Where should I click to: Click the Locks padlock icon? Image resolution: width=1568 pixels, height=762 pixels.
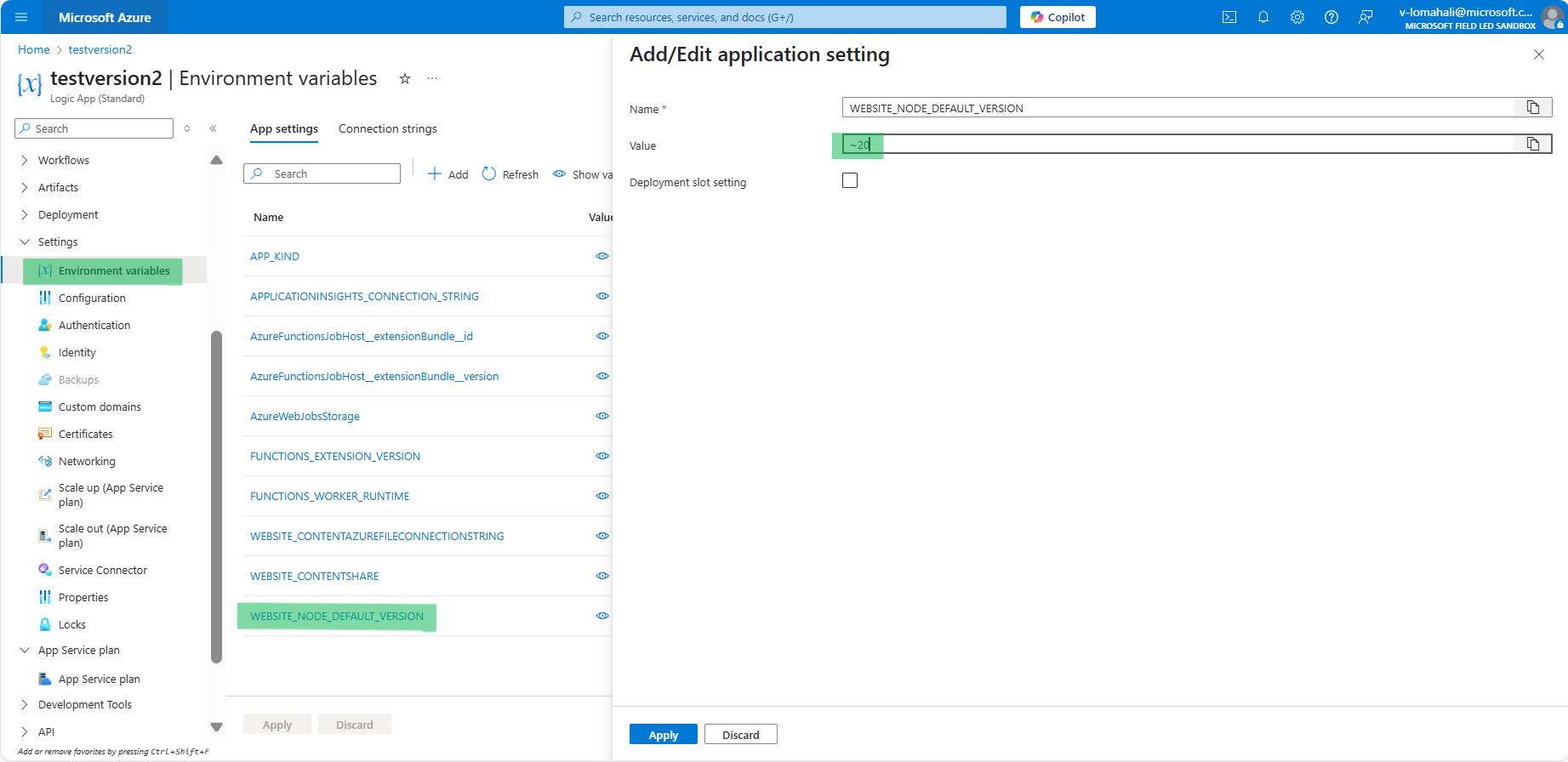45,624
